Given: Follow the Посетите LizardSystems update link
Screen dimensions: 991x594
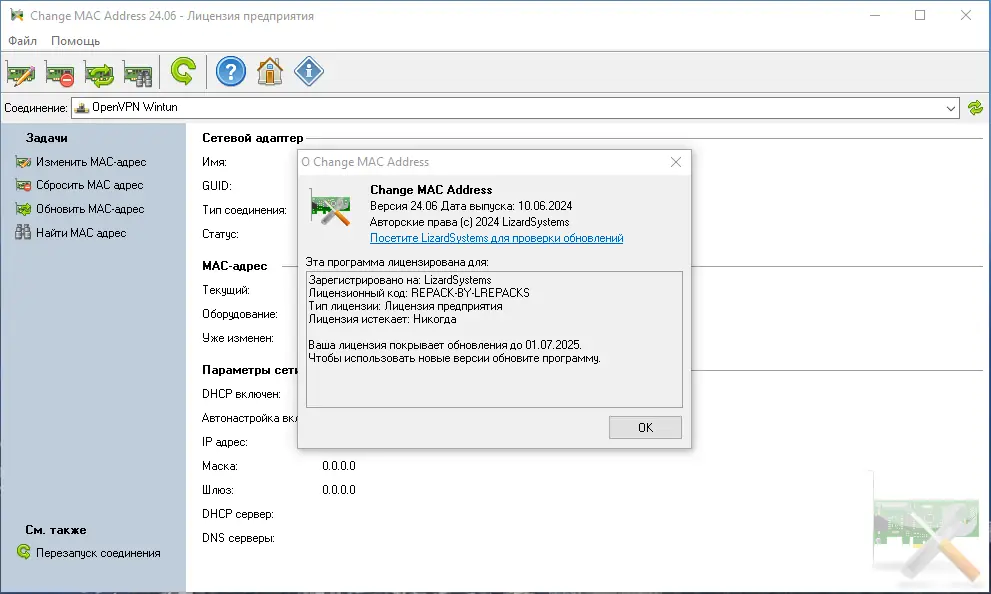Looking at the screenshot, I should (496, 238).
